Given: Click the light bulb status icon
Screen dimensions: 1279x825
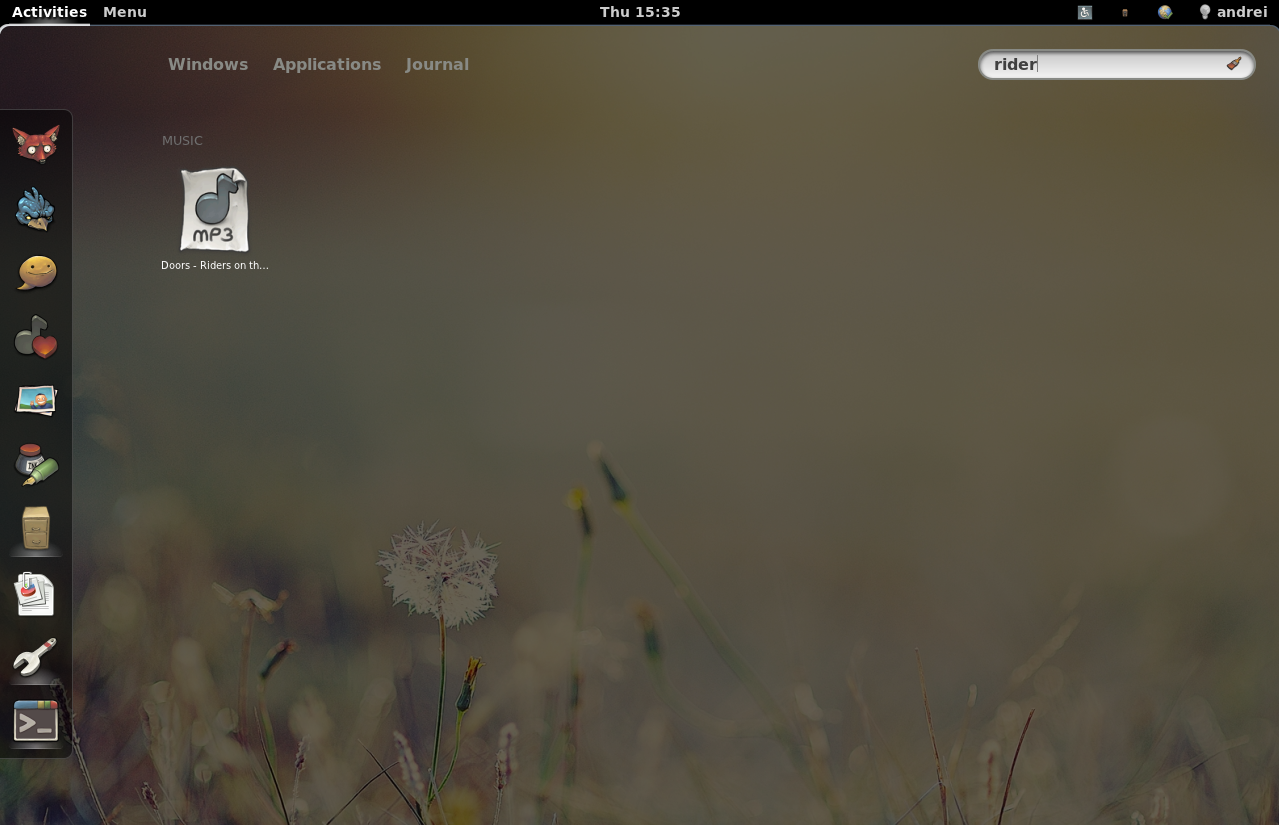Looking at the screenshot, I should 1205,12.
